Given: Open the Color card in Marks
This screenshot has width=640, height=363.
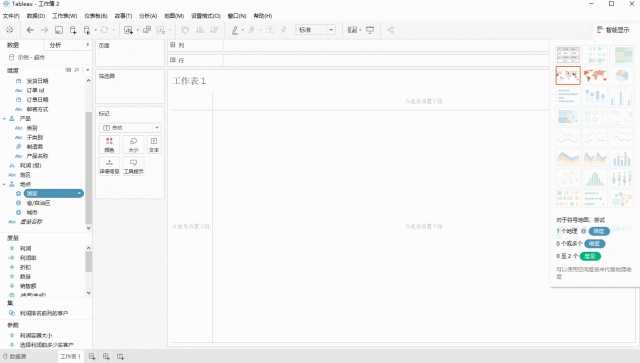Looking at the screenshot, I should pos(109,145).
